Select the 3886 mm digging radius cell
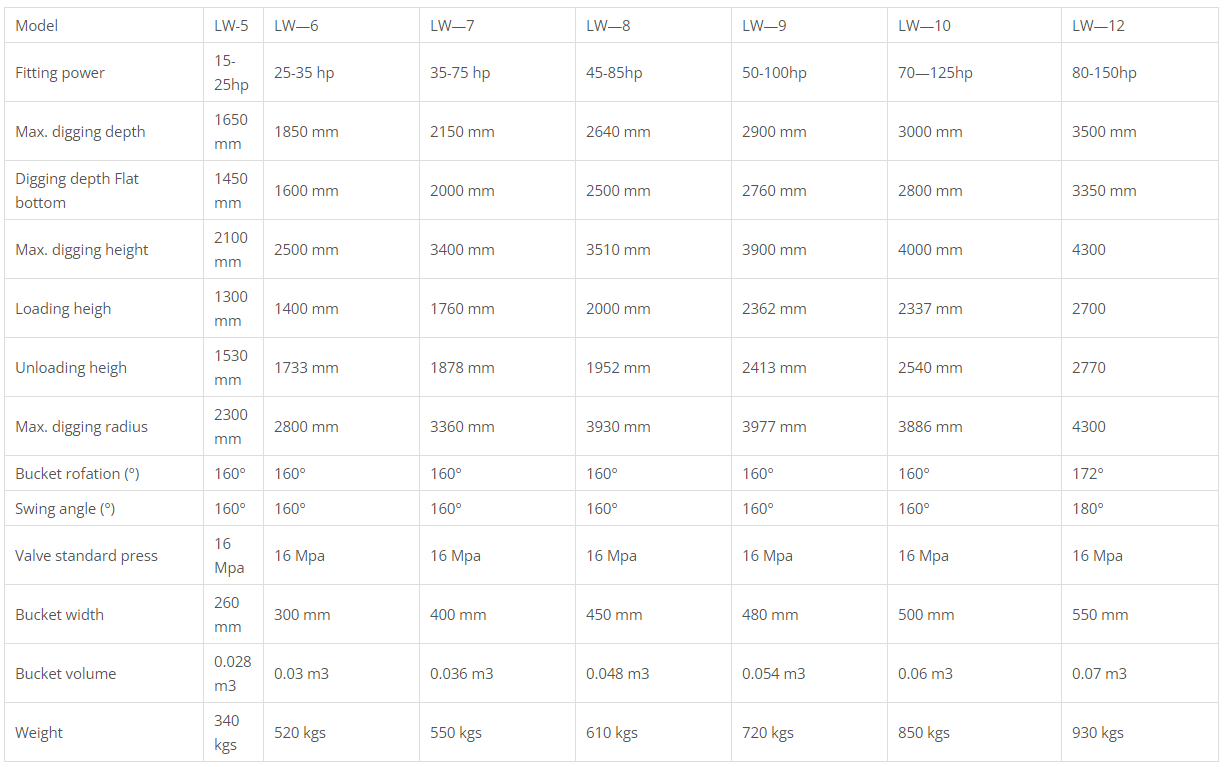 pos(930,426)
